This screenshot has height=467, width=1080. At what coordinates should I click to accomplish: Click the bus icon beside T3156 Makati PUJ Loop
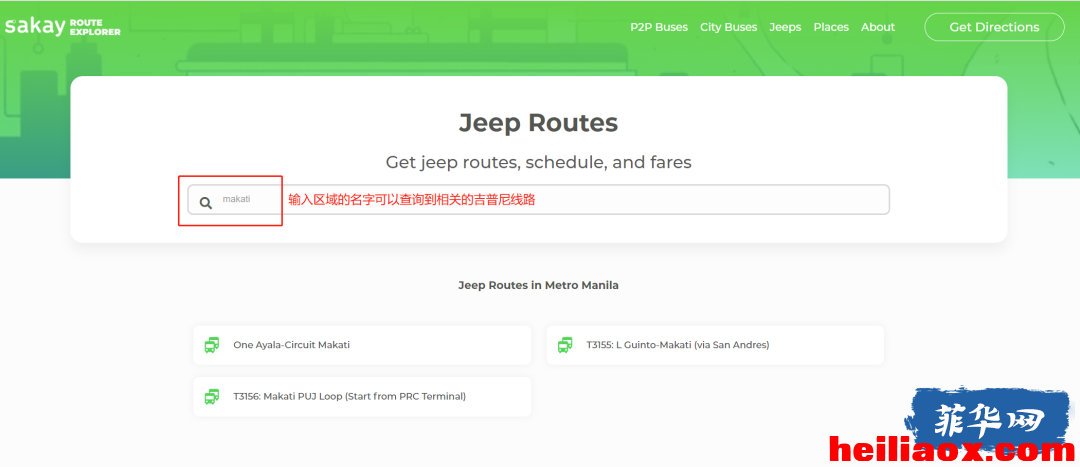click(x=212, y=397)
